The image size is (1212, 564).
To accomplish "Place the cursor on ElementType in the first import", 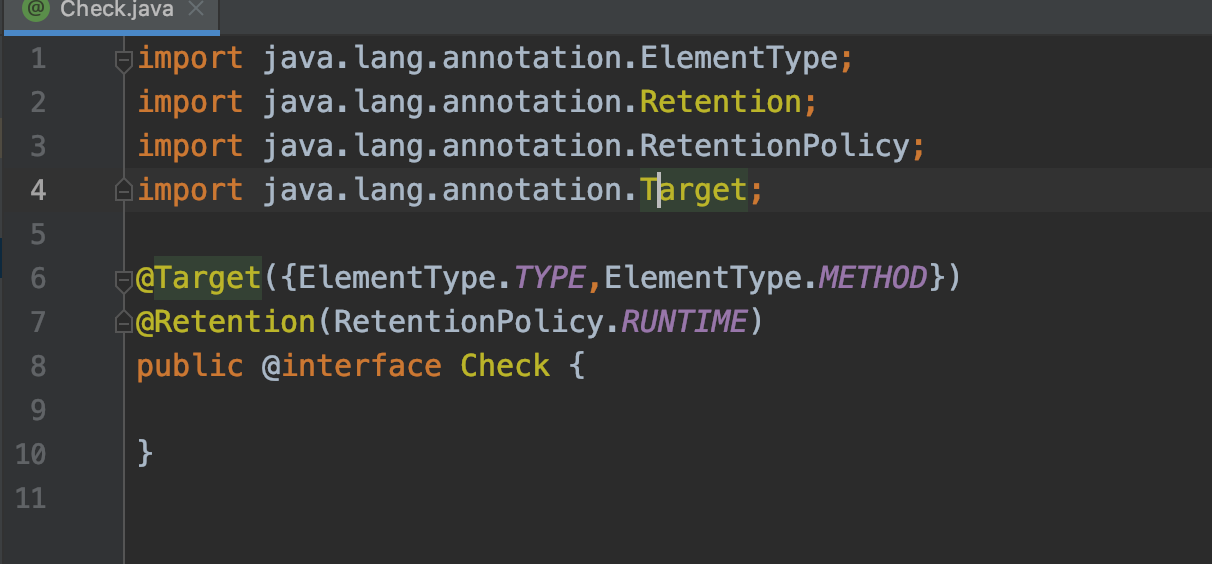I will [x=738, y=58].
